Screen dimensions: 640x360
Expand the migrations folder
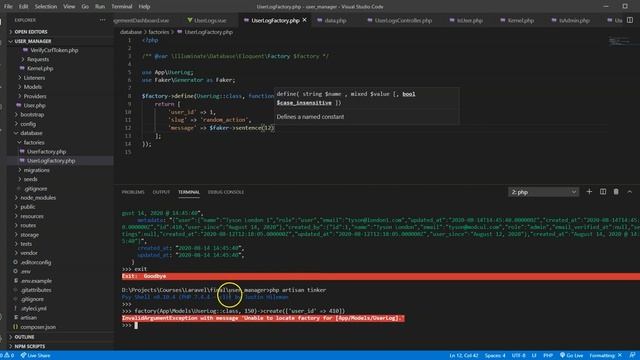36,170
